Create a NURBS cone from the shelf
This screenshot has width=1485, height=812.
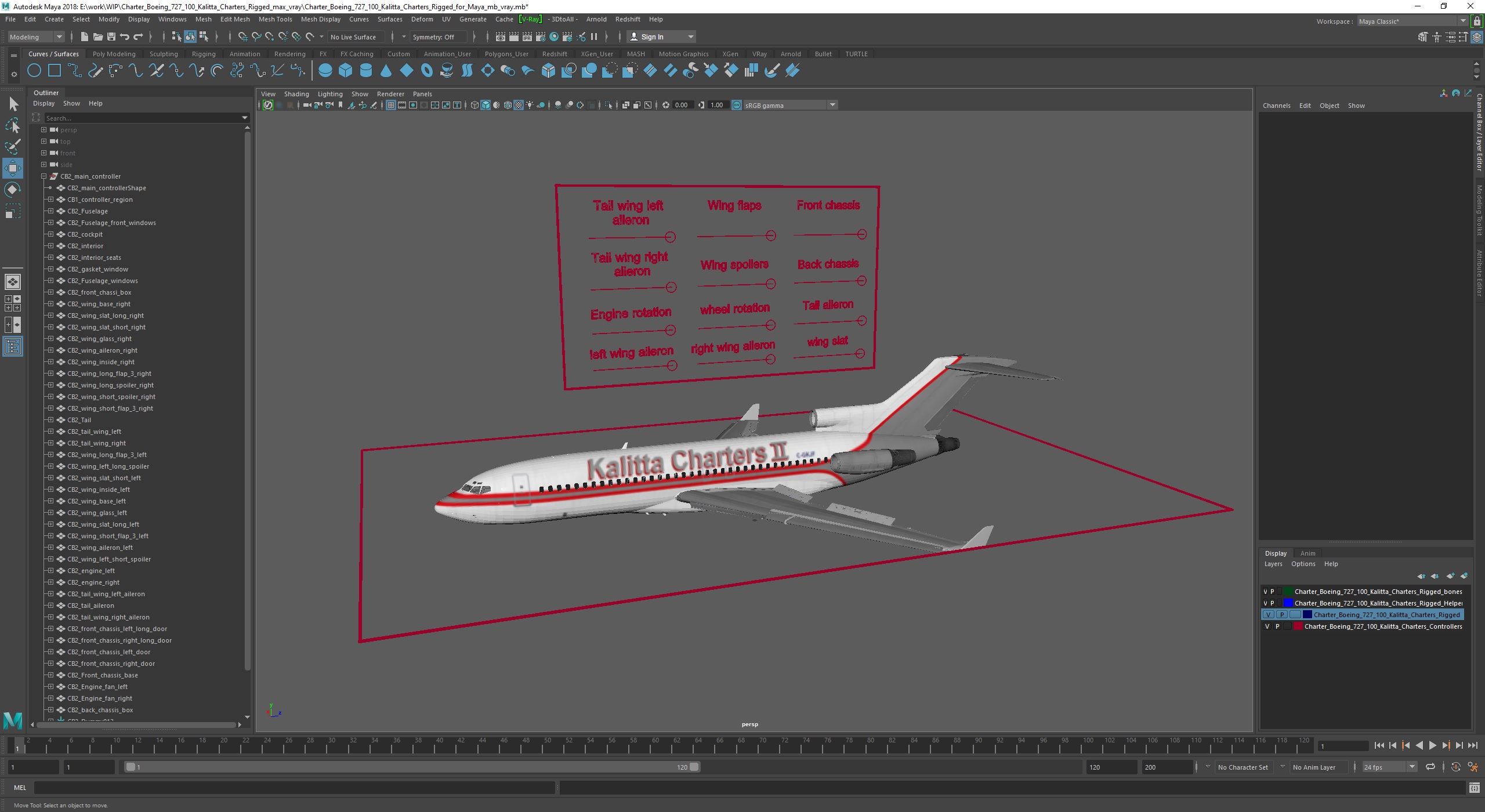(386, 71)
